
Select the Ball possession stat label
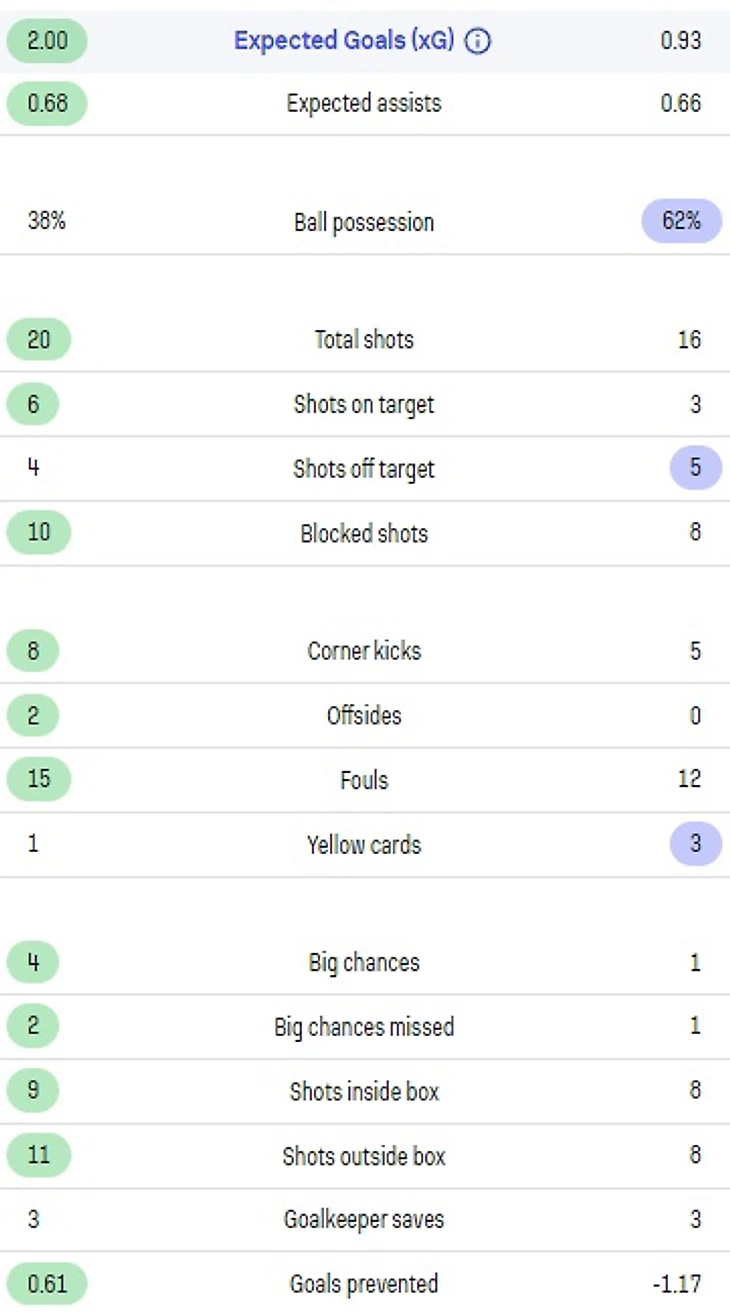click(364, 222)
